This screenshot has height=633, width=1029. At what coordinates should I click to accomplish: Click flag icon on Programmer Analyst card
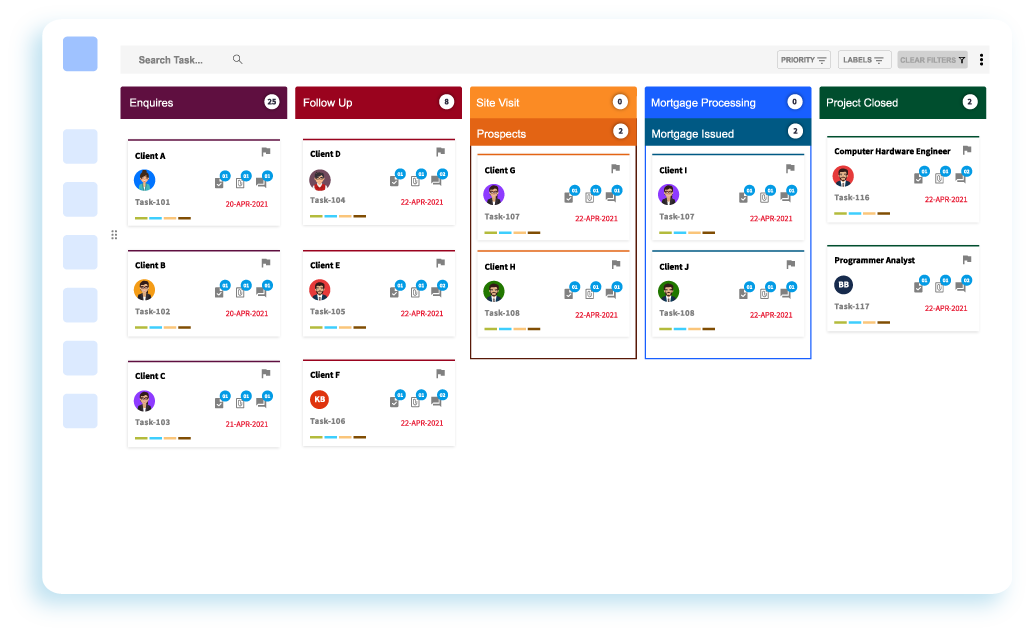(x=967, y=259)
